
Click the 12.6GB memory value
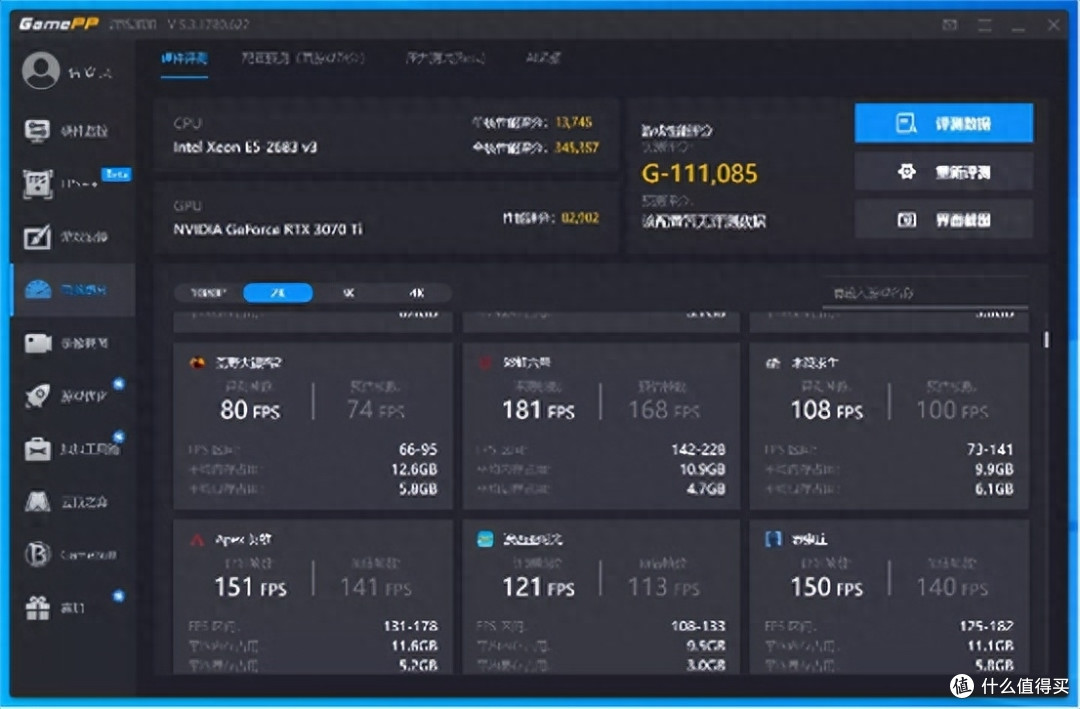414,469
